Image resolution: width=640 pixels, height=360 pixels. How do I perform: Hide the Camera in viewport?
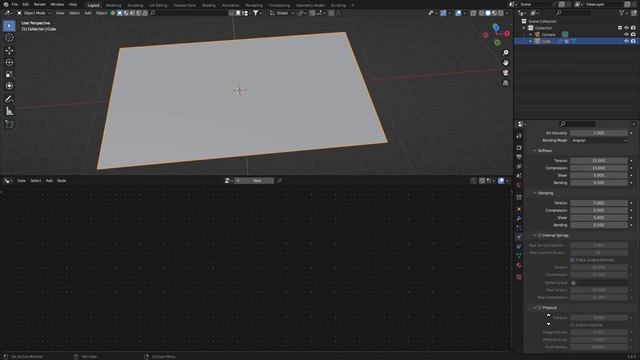coord(627,35)
